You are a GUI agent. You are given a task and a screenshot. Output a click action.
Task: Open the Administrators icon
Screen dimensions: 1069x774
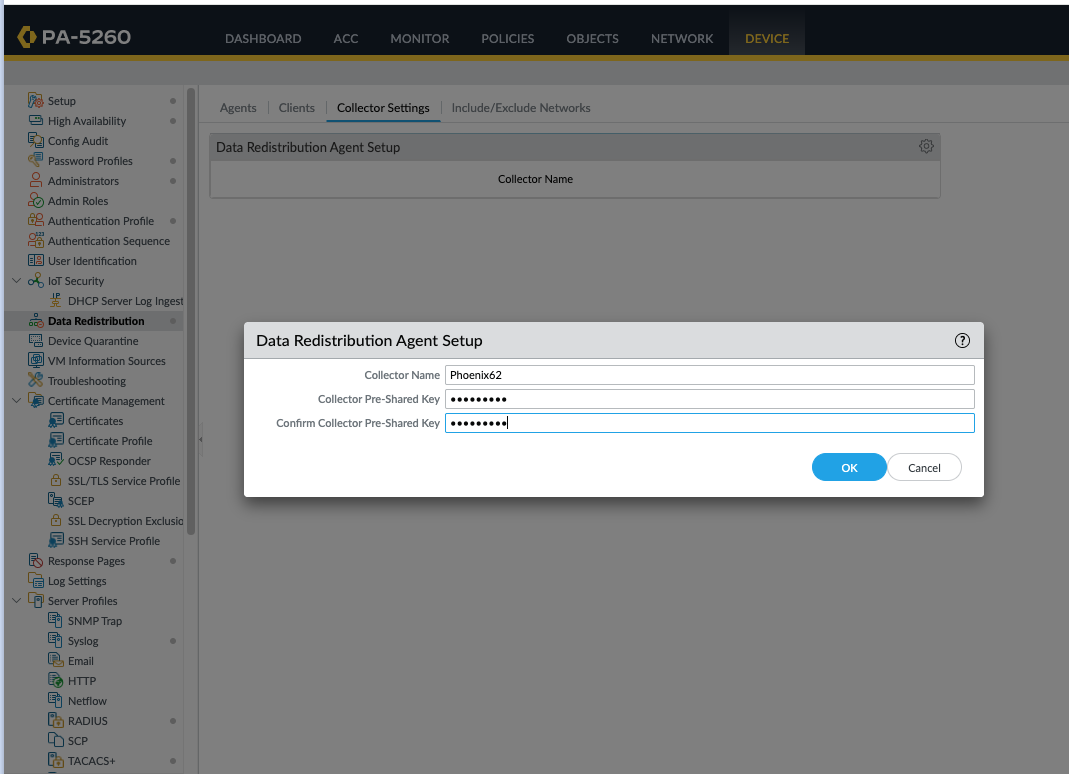tap(34, 180)
